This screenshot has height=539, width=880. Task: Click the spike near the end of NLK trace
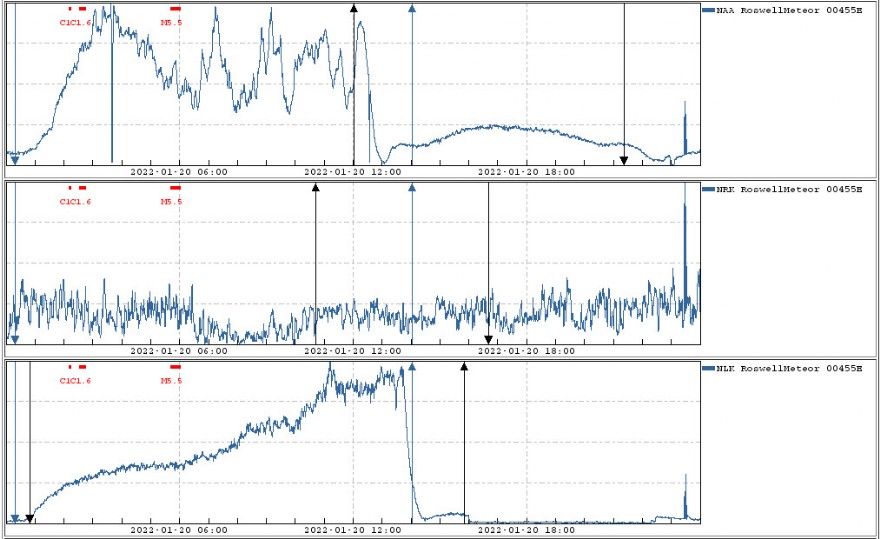click(685, 496)
